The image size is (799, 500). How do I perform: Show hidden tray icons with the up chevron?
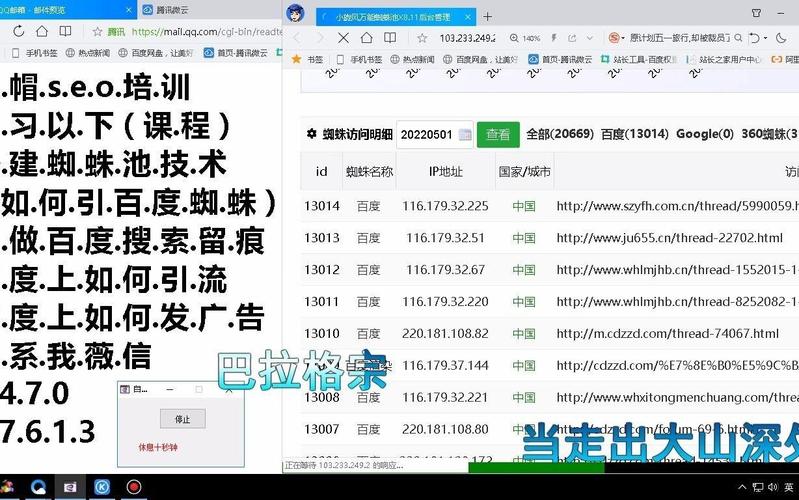(x=742, y=487)
